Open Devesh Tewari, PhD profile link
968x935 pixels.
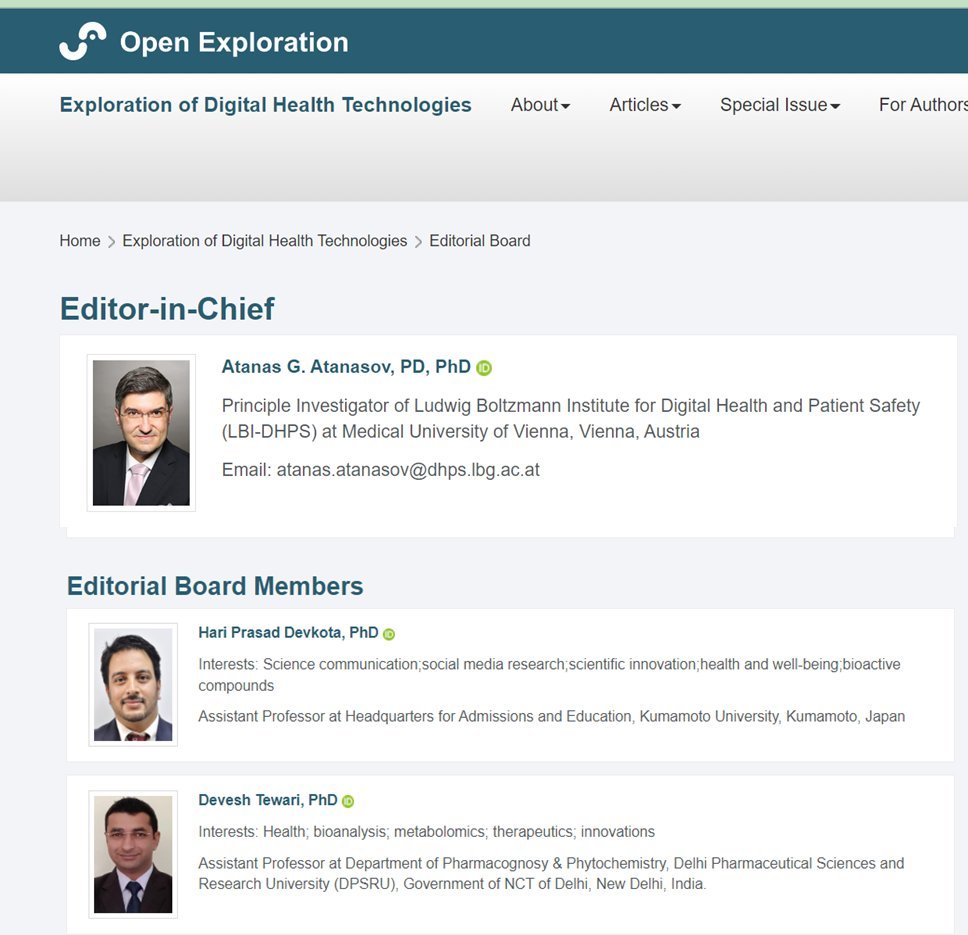coord(268,800)
